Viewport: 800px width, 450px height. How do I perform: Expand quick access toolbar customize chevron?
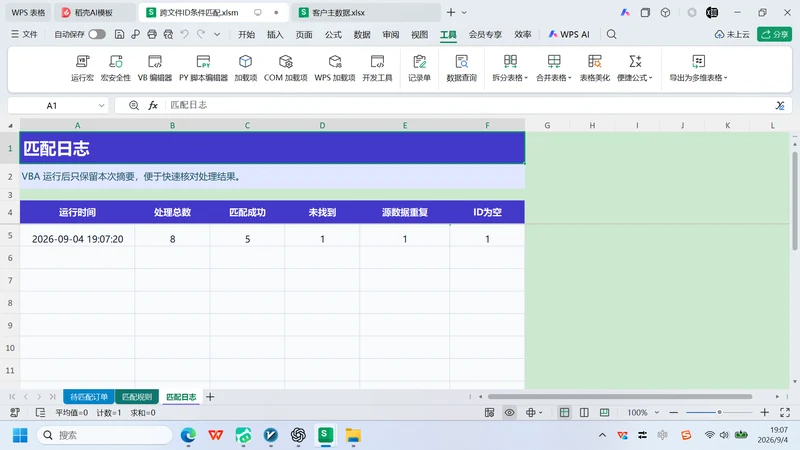pos(217,34)
